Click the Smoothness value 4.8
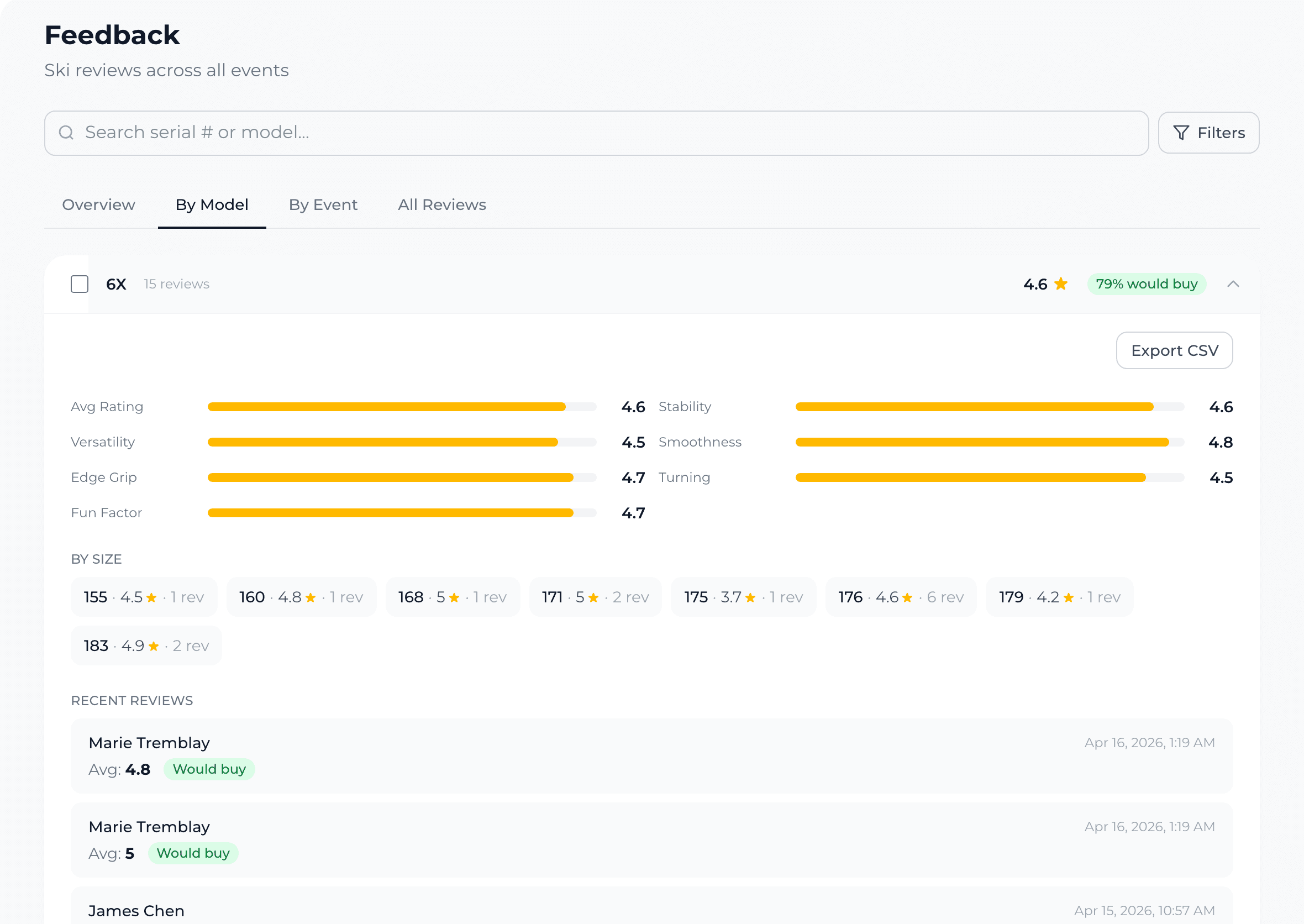This screenshot has width=1304, height=924. (1221, 442)
